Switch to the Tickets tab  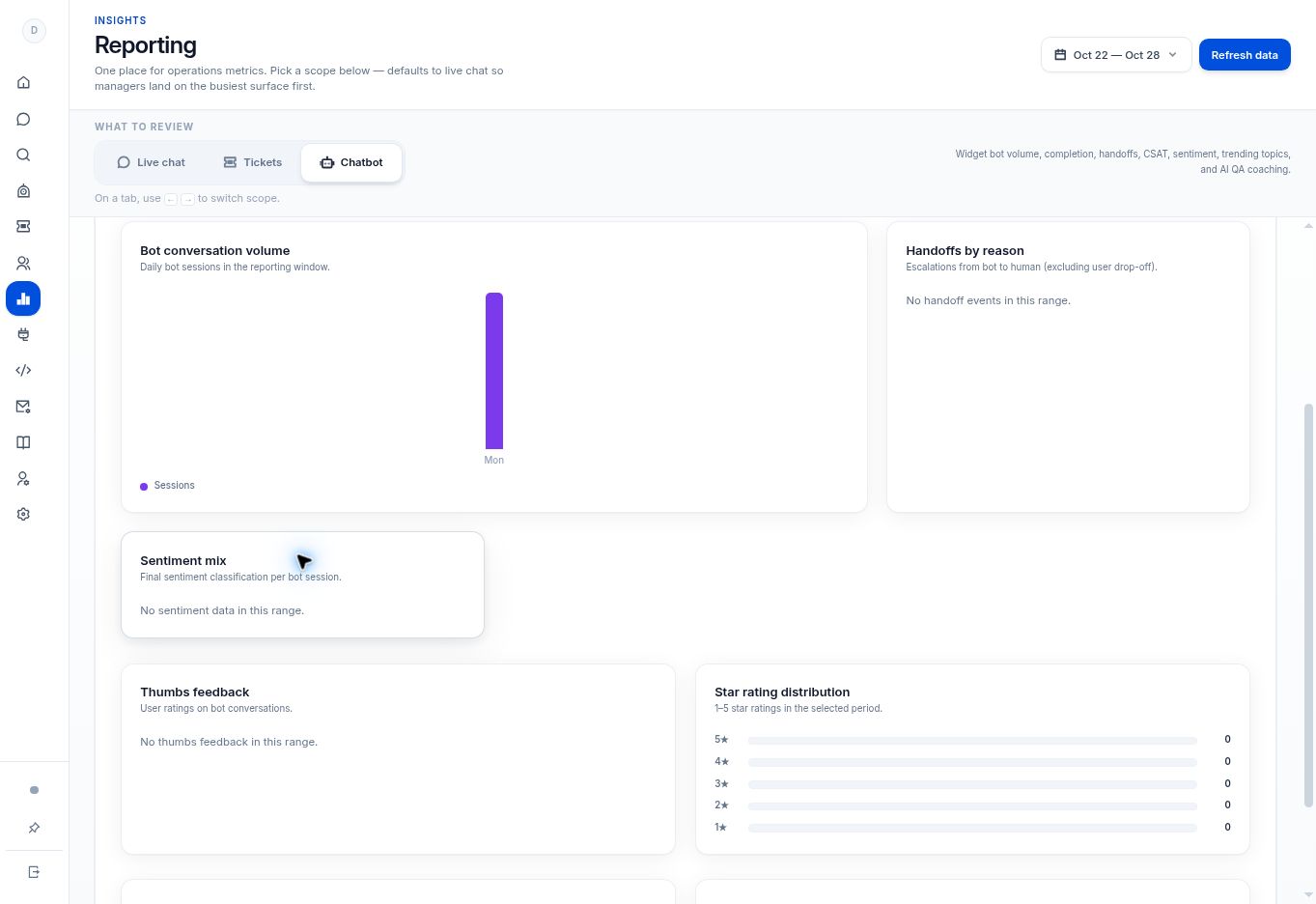pyautogui.click(x=252, y=162)
